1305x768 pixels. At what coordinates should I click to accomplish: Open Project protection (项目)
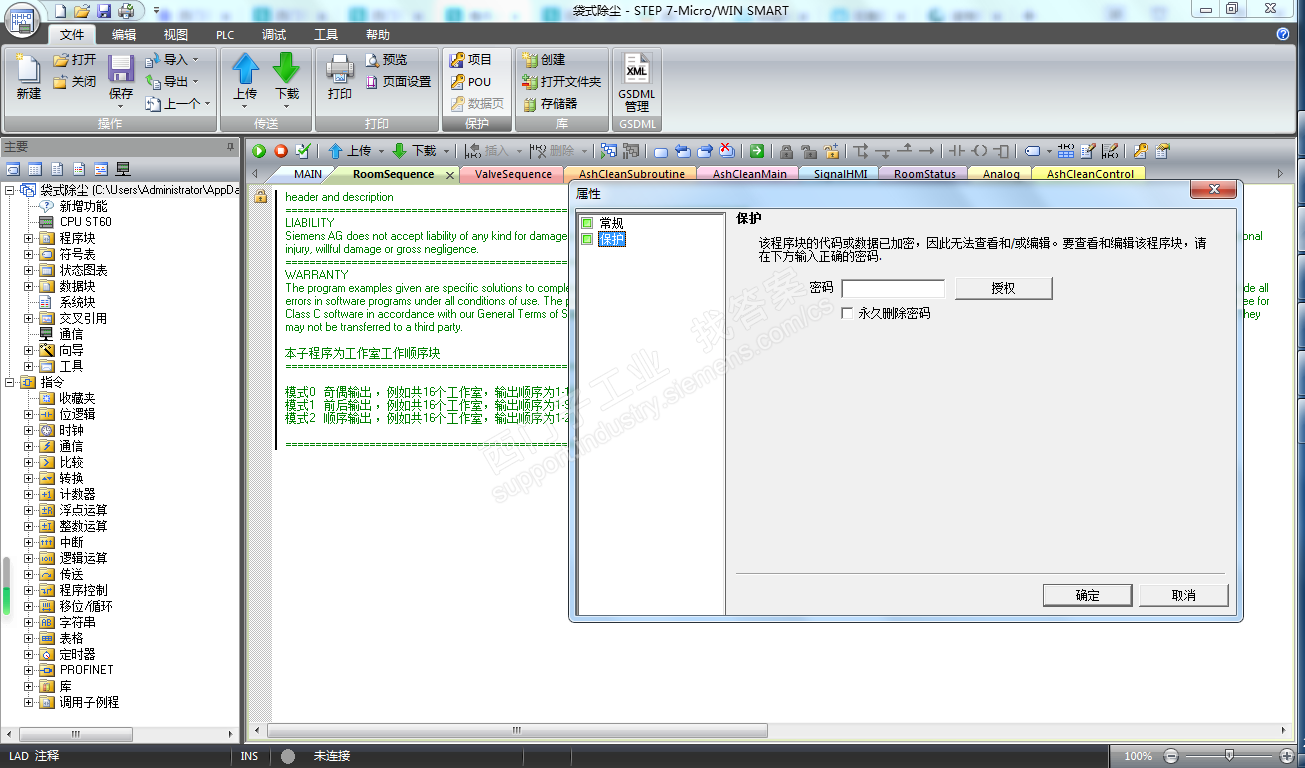471,60
